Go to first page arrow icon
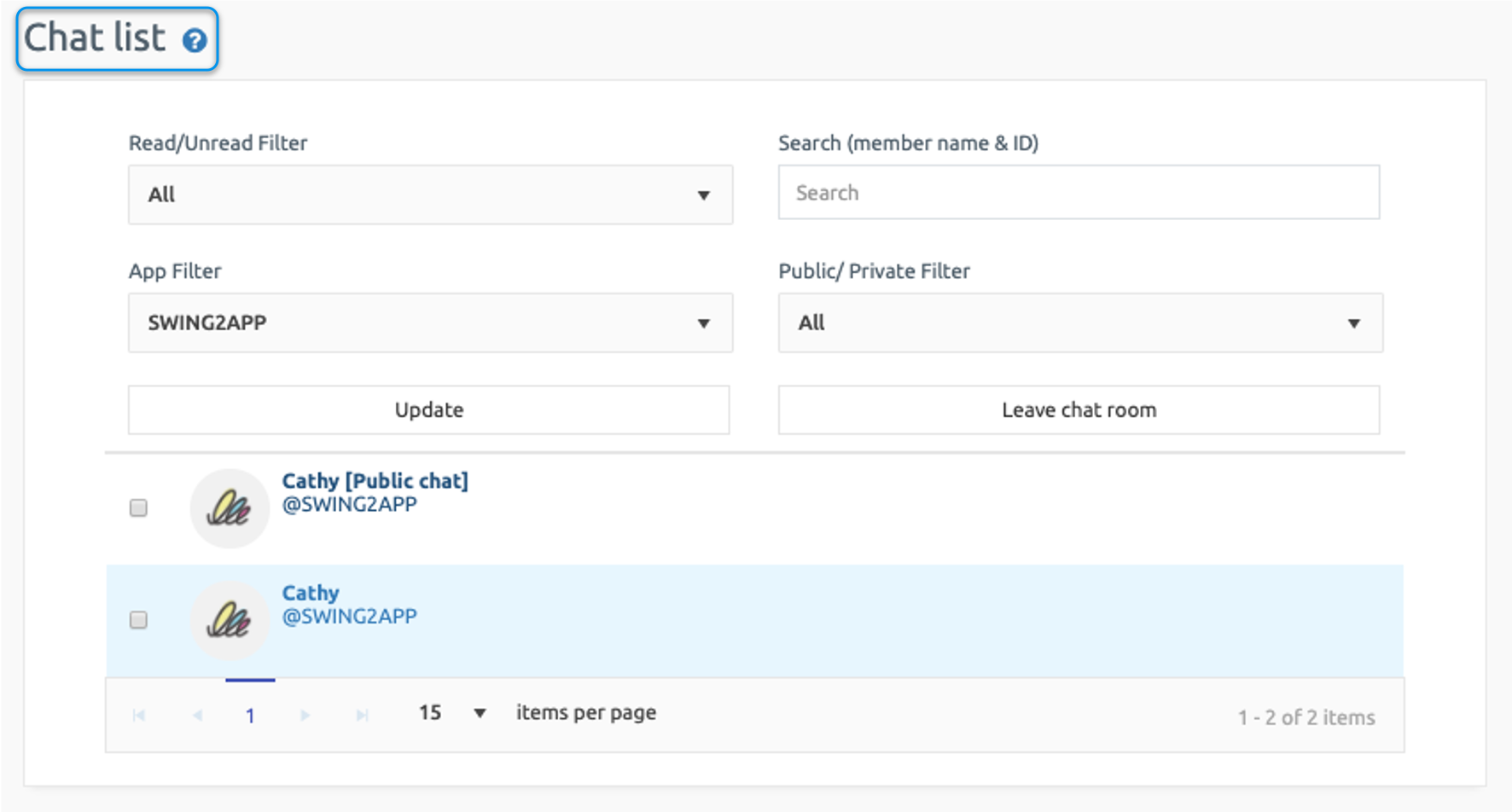Viewport: 1512px width, 812px height. 139,715
